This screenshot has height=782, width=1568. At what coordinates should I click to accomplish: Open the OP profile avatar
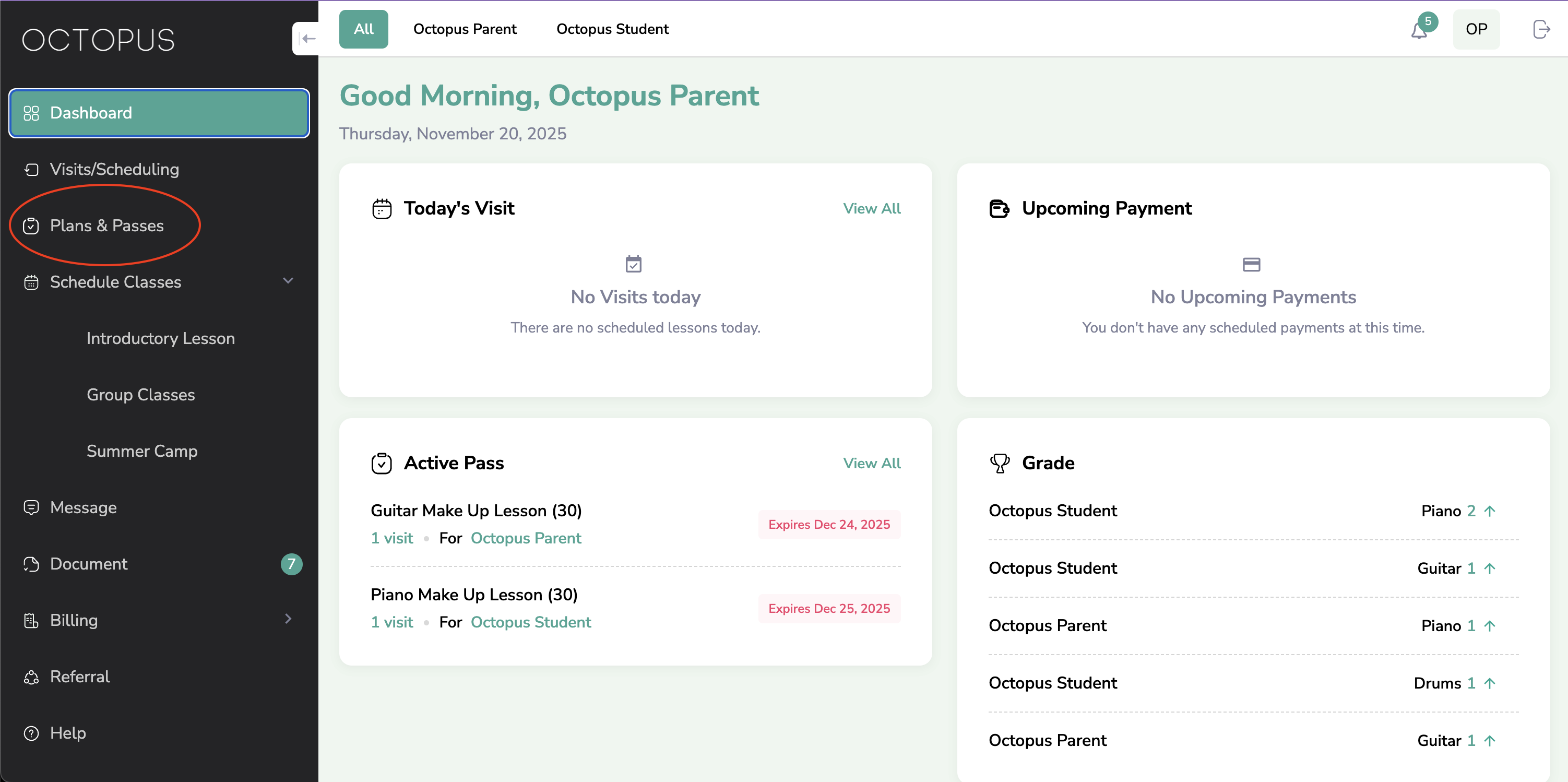click(x=1476, y=29)
